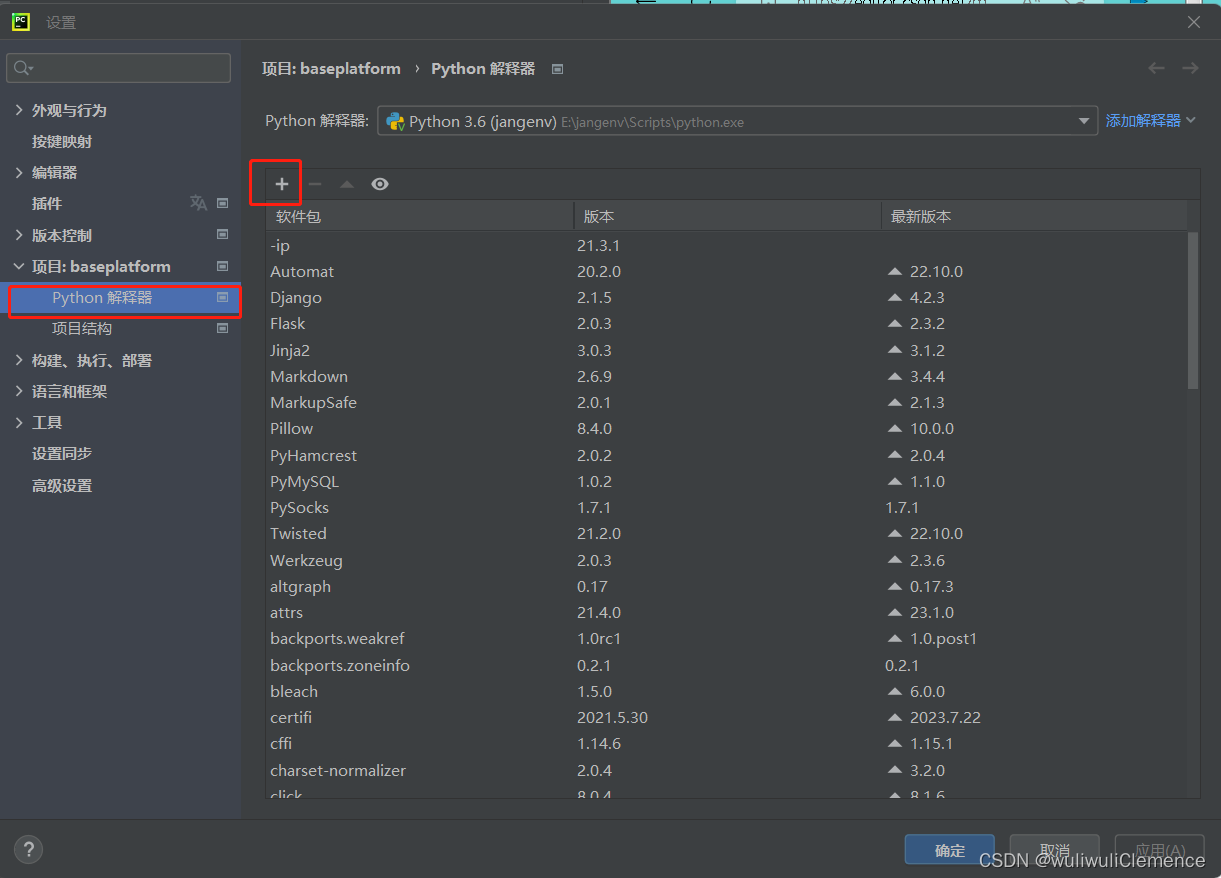
Task: Click project-level icon beside breadcrumb
Action: click(558, 69)
